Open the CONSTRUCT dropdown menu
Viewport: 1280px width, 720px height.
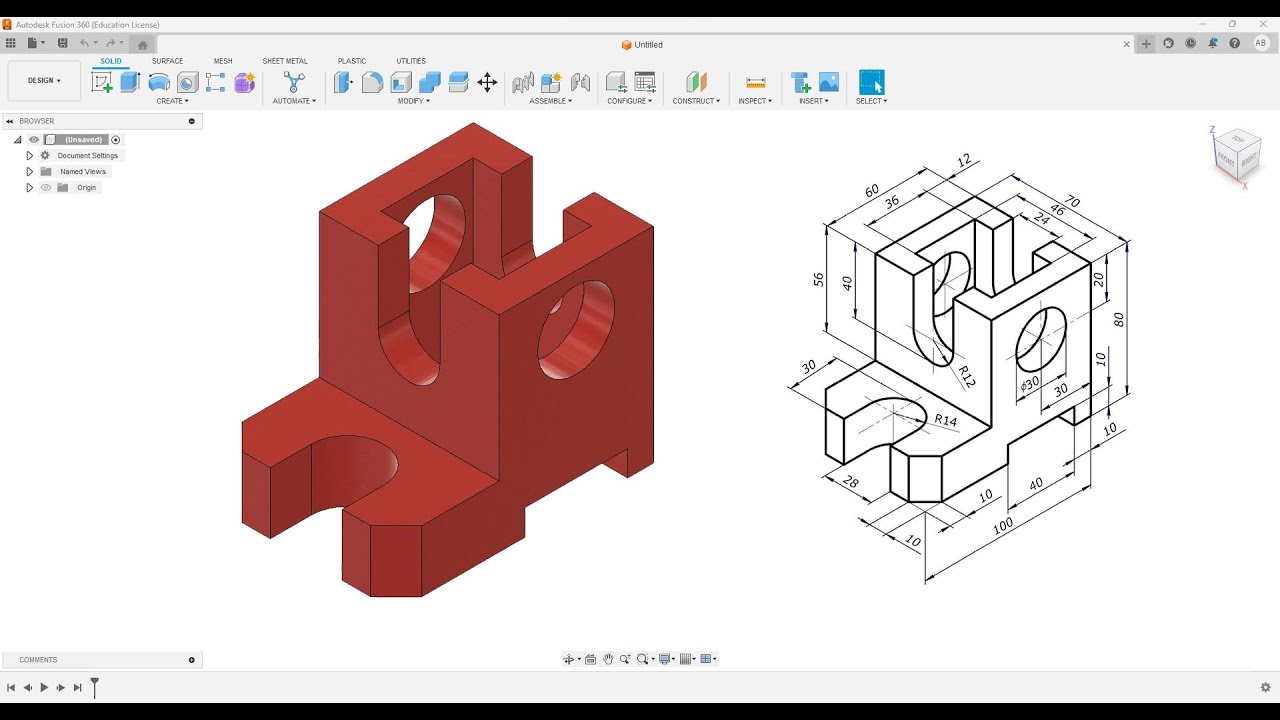[696, 101]
